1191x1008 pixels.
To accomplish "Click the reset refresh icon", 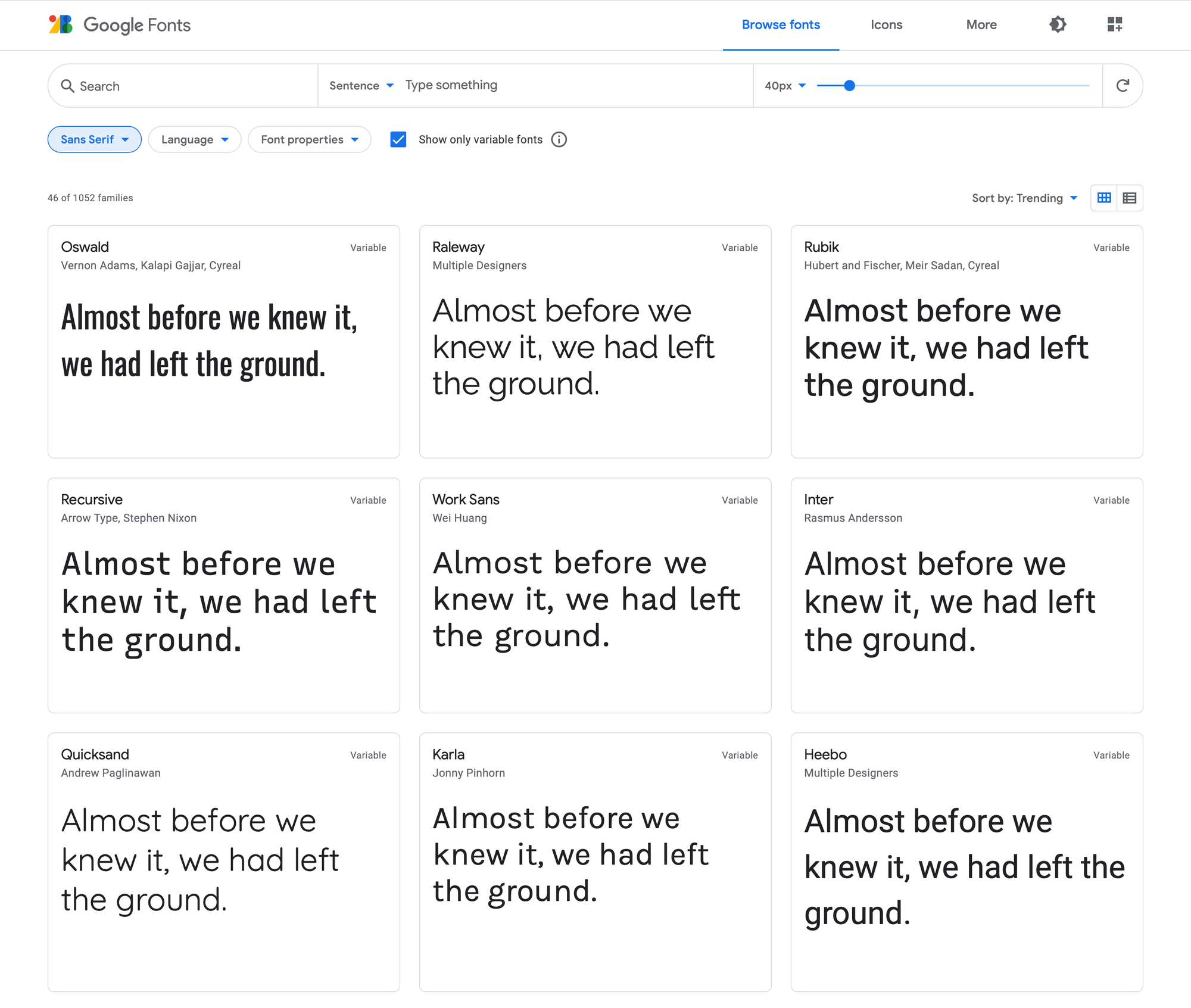I will coord(1123,86).
